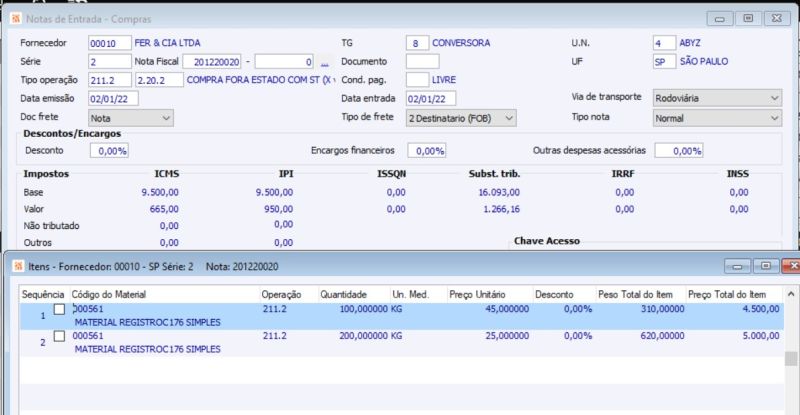800x415 pixels.
Task: Click quantity 100,000000 in the item grid
Action: (364, 309)
